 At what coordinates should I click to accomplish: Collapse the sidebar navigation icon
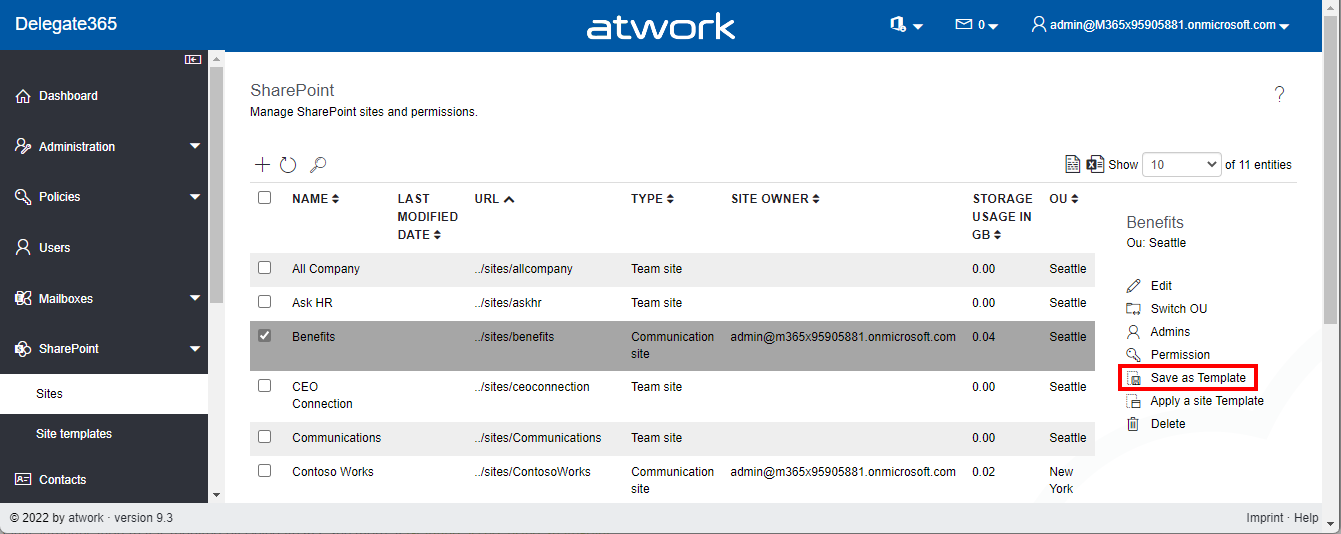(x=193, y=60)
